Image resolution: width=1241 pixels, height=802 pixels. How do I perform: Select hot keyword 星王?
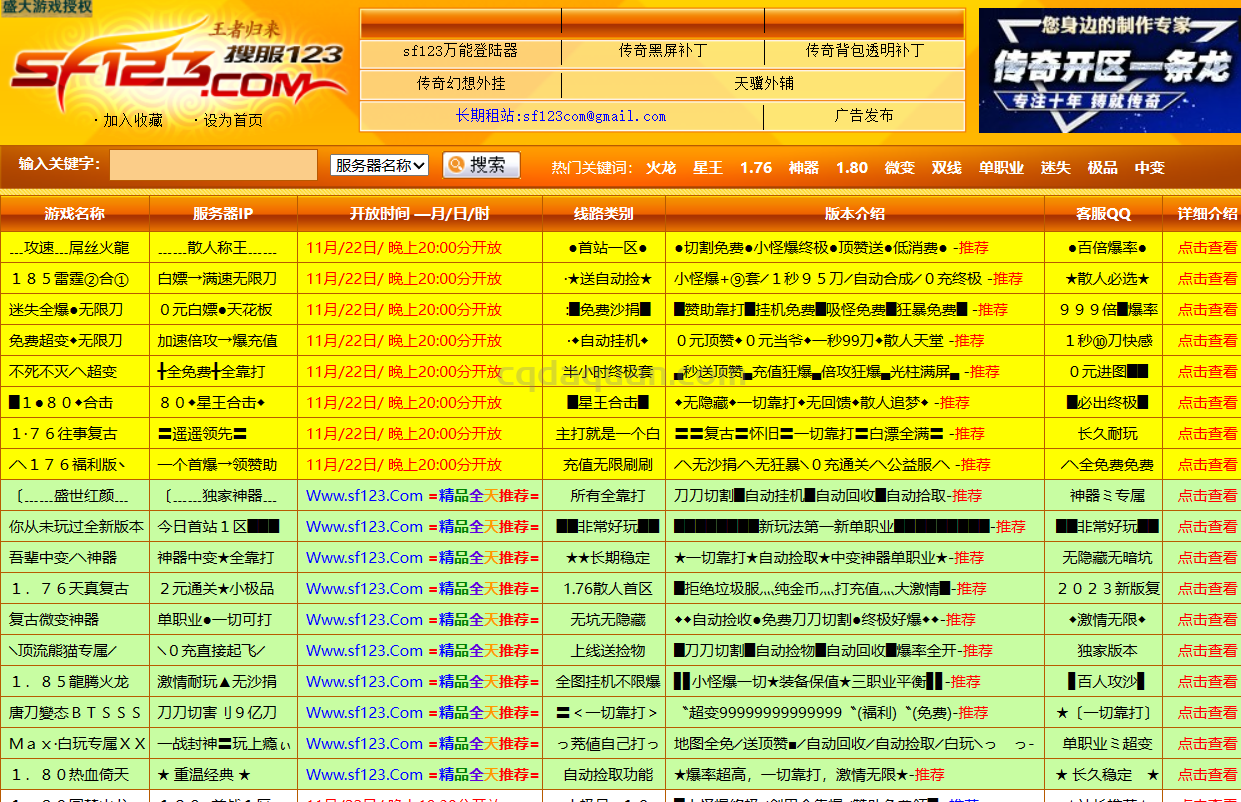[x=708, y=168]
